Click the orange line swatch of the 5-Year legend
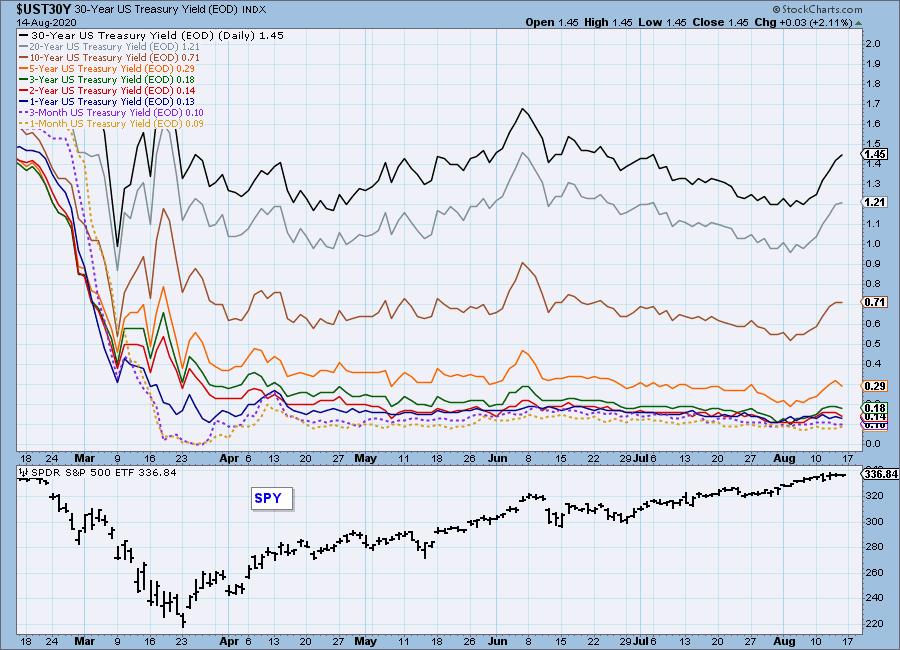This screenshot has width=900, height=650. [x=24, y=68]
